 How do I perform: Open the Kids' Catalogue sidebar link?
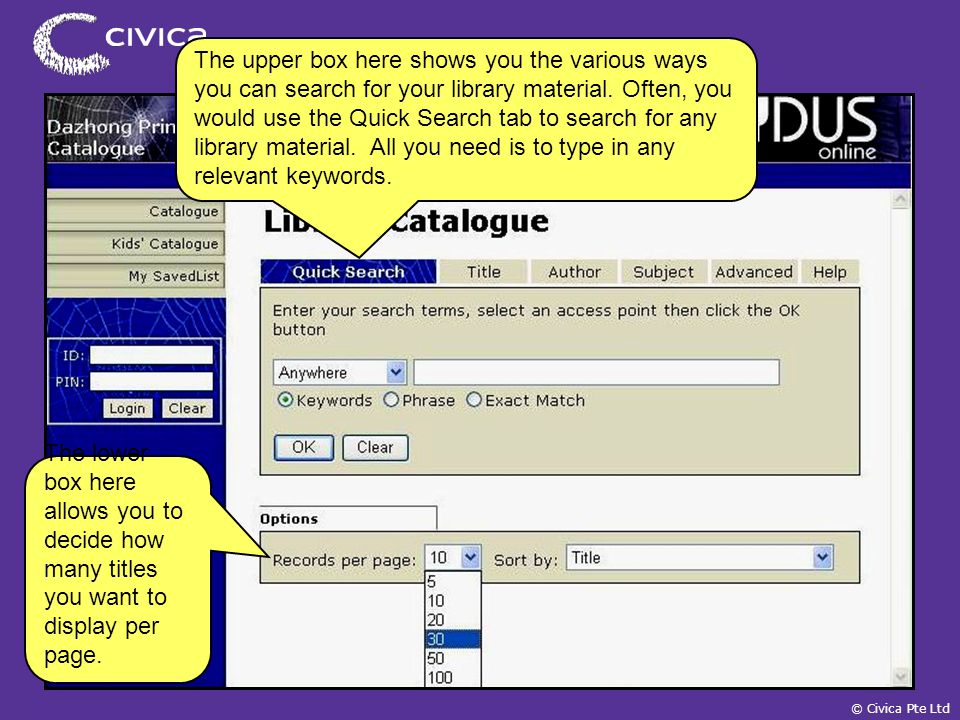(x=136, y=244)
